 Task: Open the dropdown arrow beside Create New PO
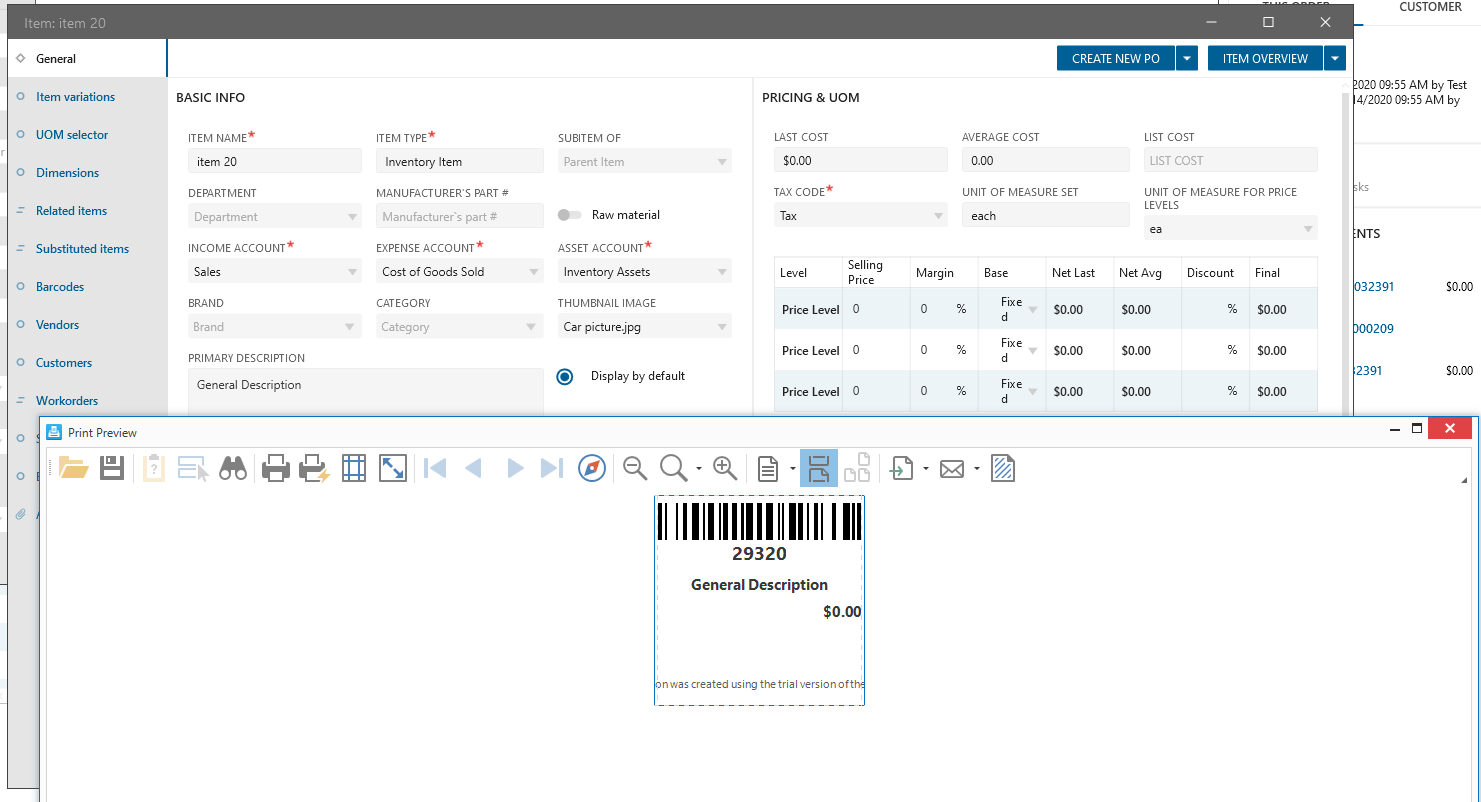tap(1186, 59)
